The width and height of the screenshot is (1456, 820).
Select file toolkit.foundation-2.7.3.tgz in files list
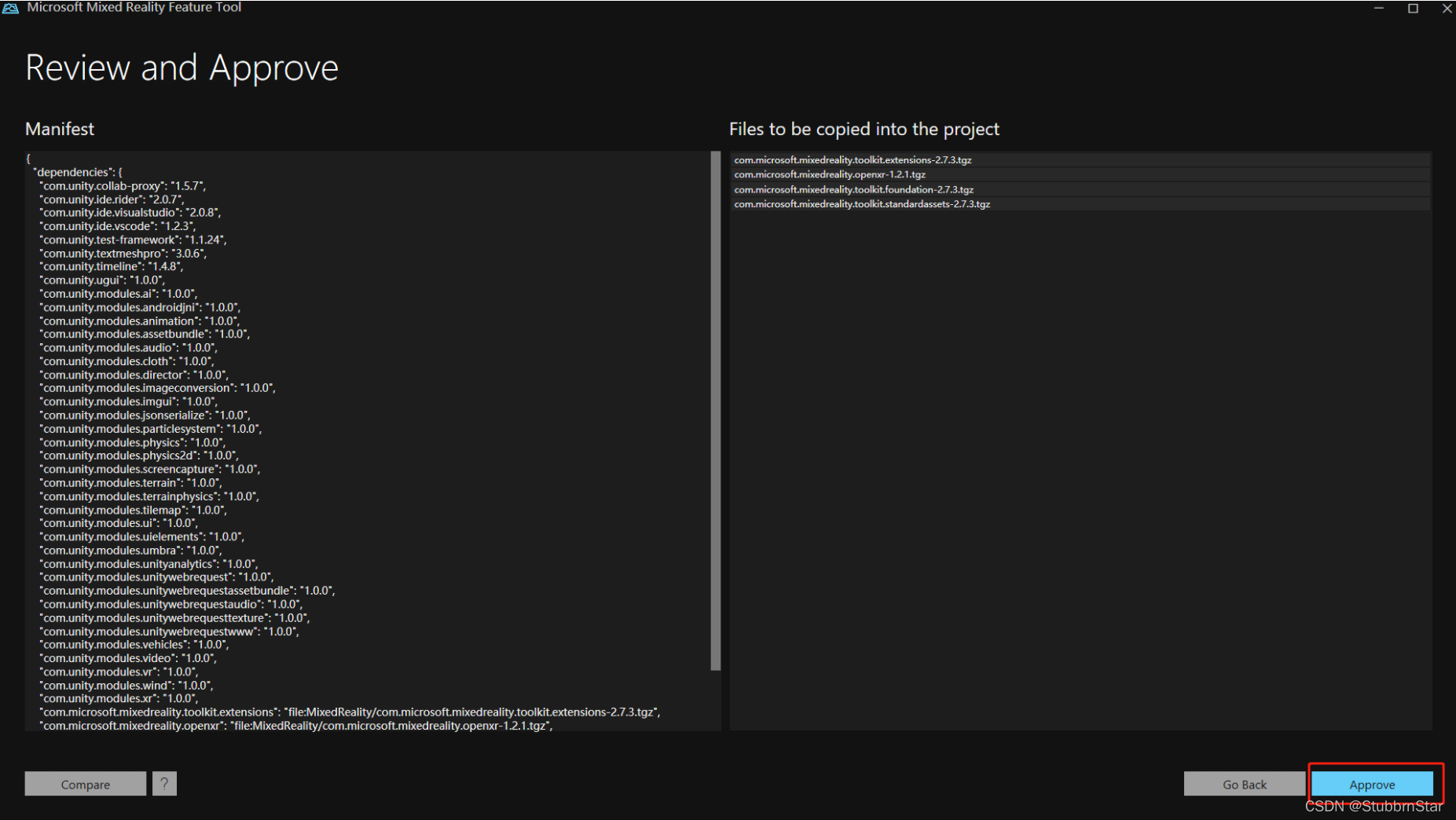(1080, 189)
